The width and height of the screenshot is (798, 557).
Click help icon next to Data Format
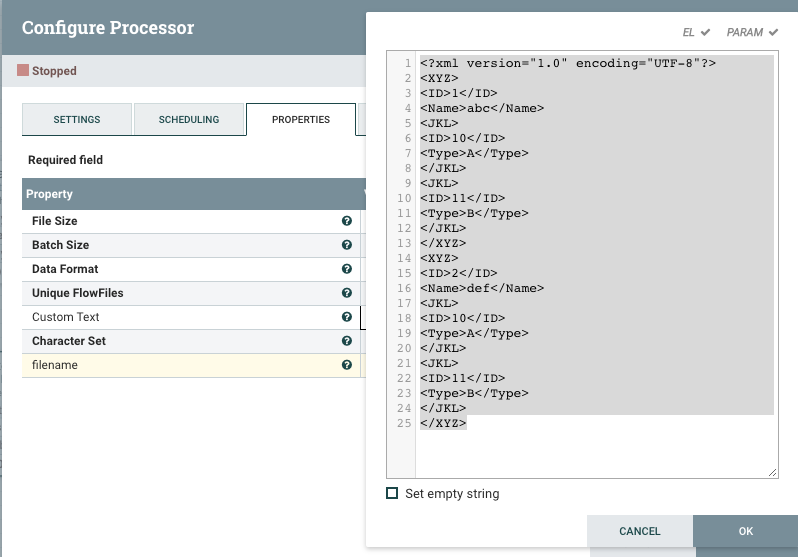(x=347, y=269)
